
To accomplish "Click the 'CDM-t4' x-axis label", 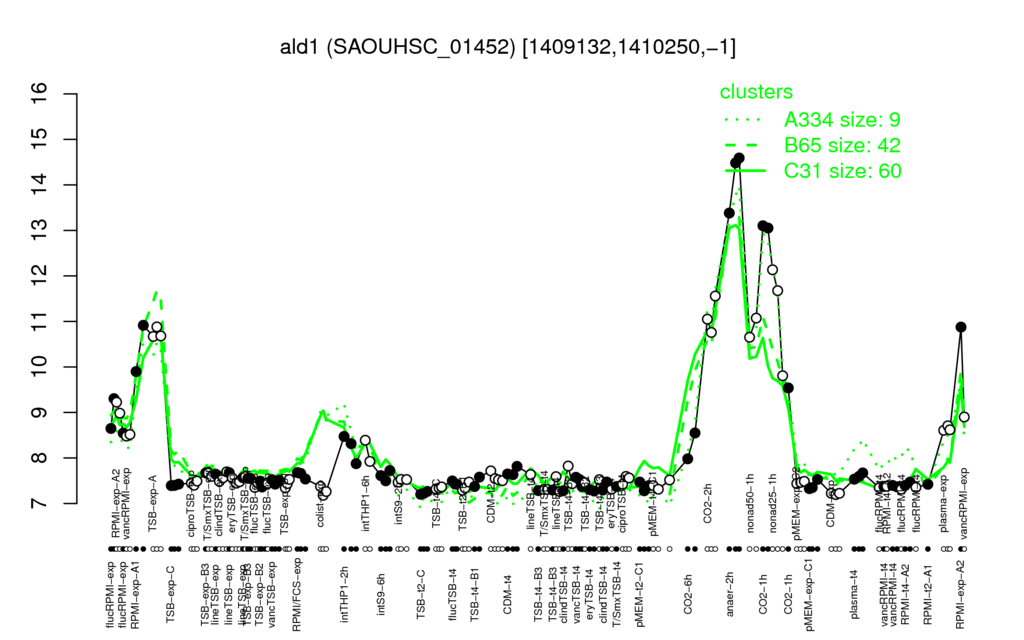I will (507, 594).
